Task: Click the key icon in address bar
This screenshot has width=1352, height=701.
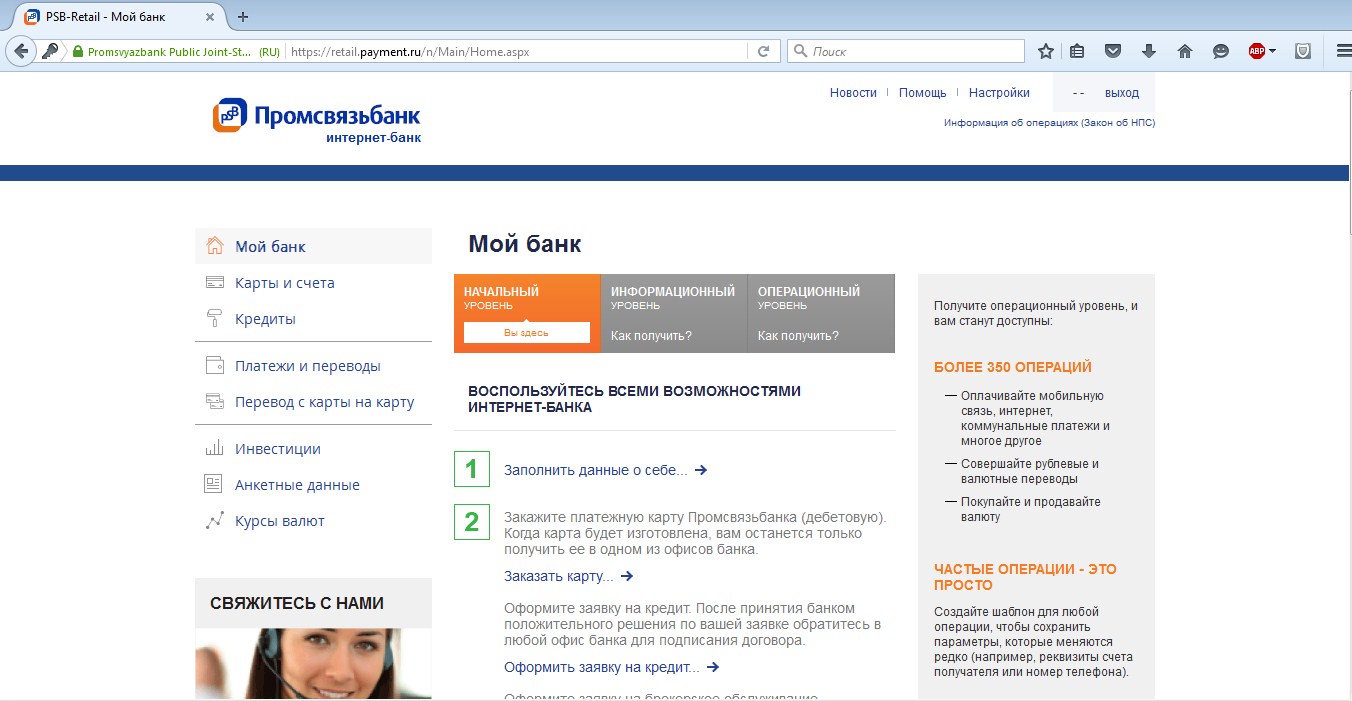Action: [x=50, y=51]
